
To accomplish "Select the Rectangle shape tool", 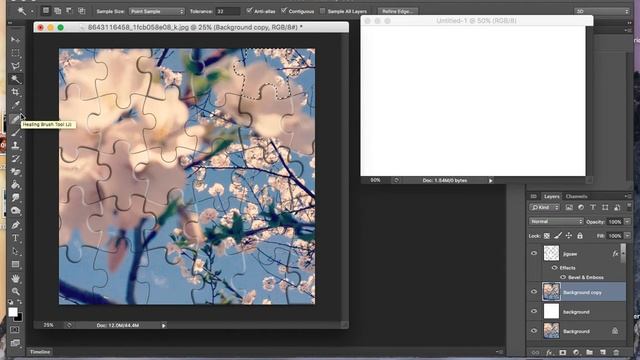I will click(16, 264).
